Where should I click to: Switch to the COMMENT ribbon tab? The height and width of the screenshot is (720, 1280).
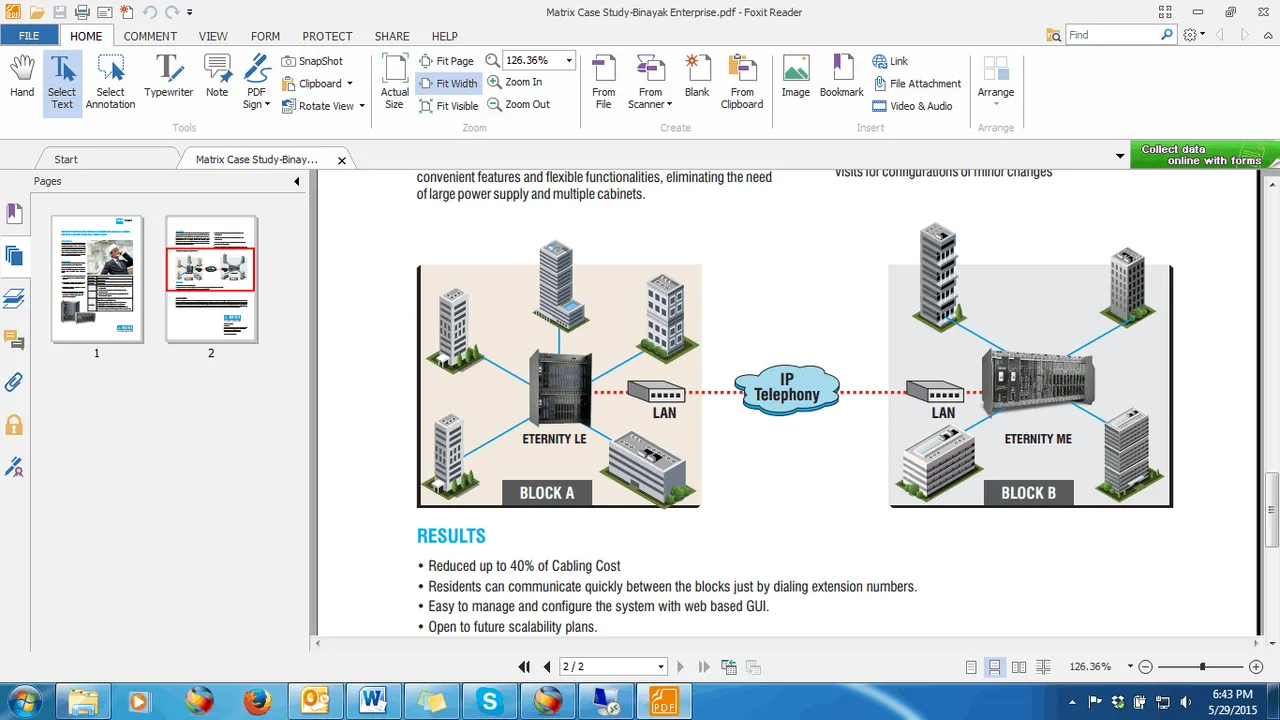click(151, 36)
